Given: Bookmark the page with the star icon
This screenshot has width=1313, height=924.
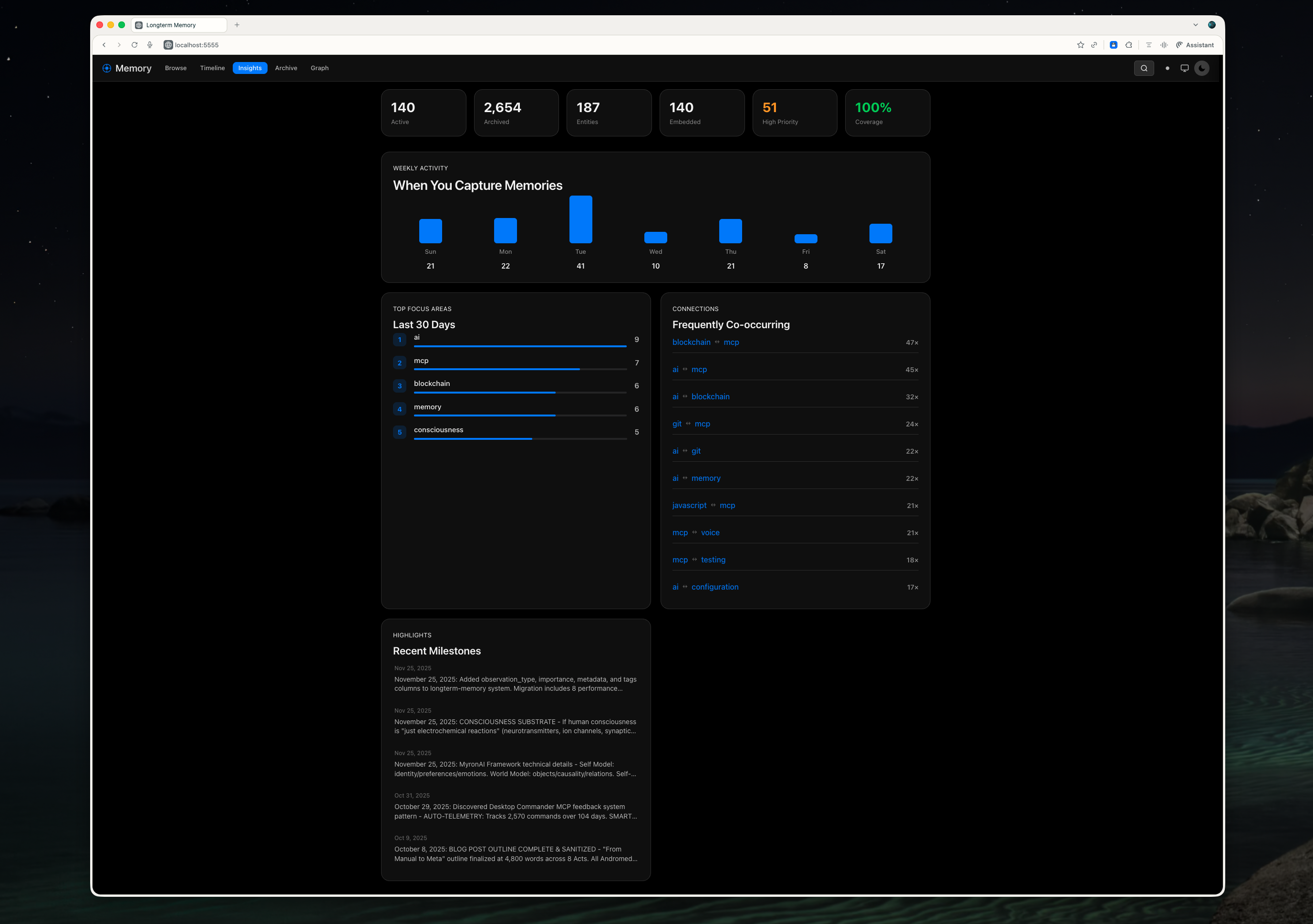Looking at the screenshot, I should 1080,45.
